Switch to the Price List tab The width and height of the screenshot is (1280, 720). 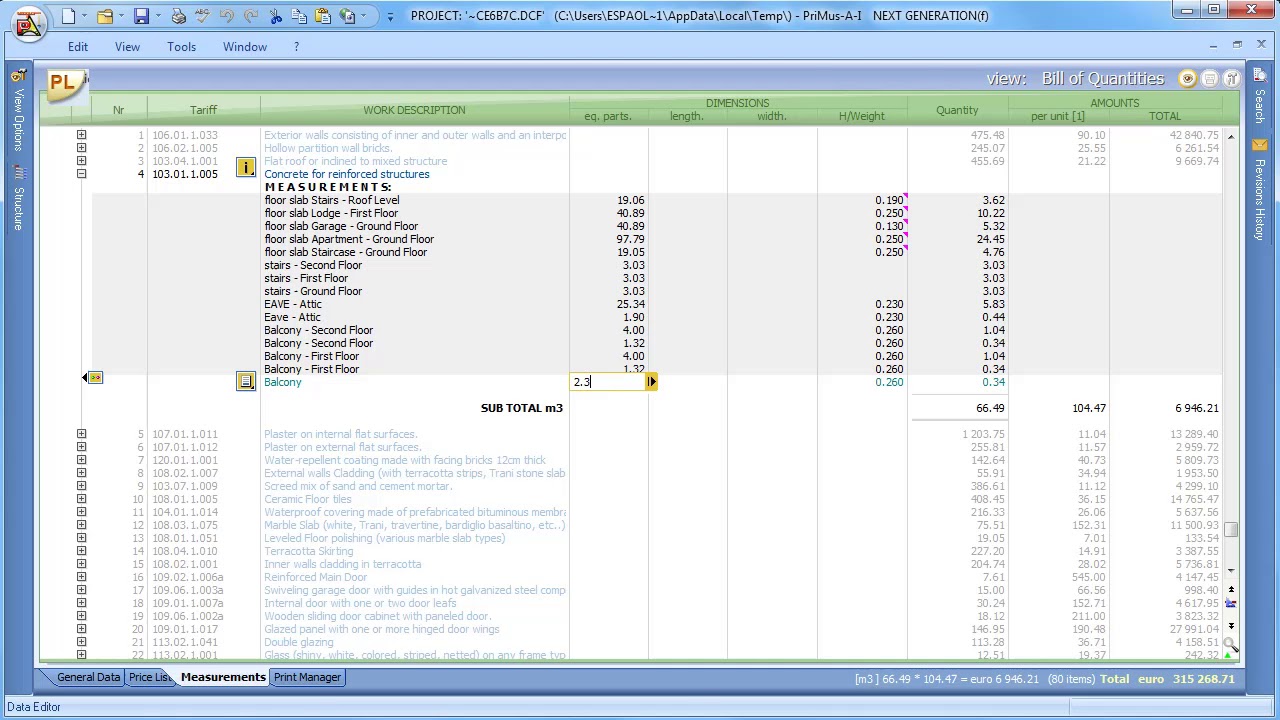(x=149, y=677)
